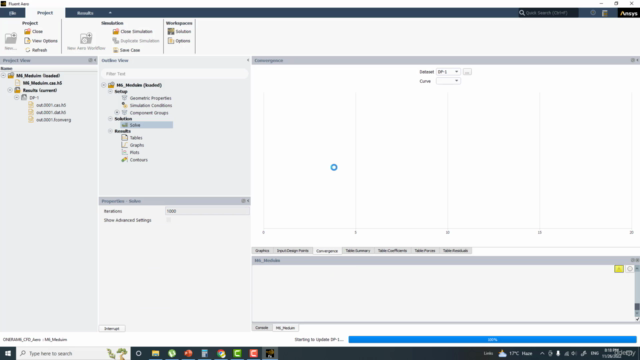Screen dimensions: 640x360
Task: Click the Quick Search field
Action: click(x=548, y=13)
